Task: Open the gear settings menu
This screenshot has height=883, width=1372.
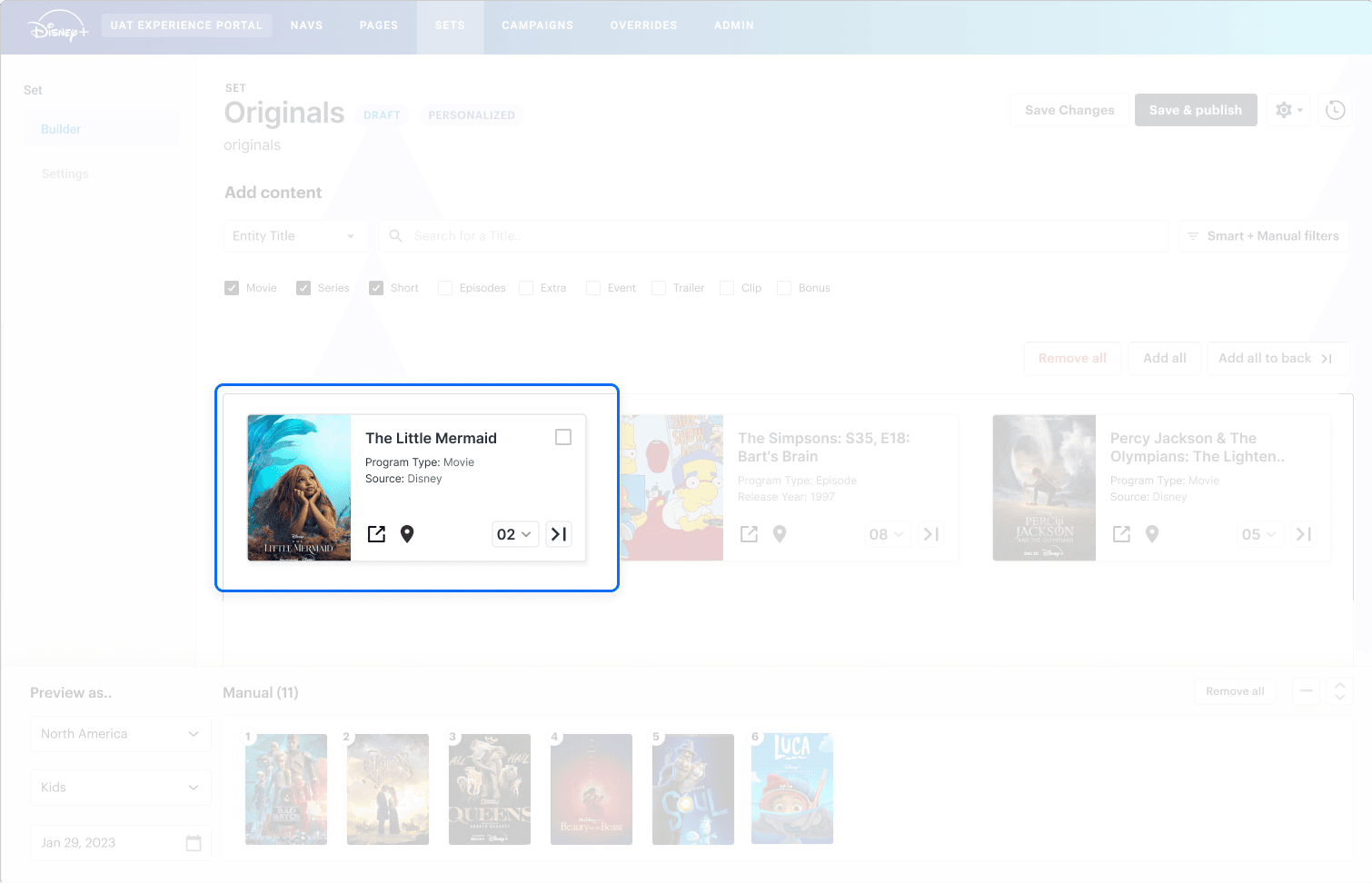Action: [x=1288, y=110]
